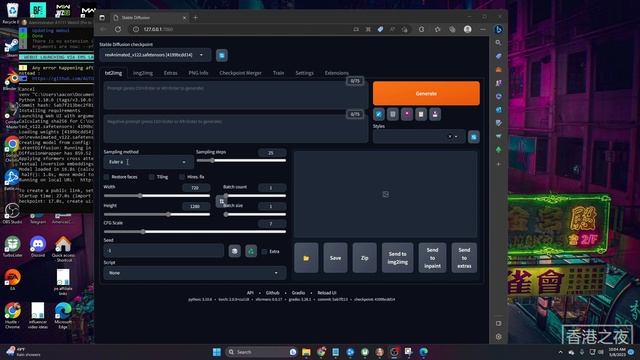
Task: Click the Reload UI link
Action: pyautogui.click(x=327, y=293)
